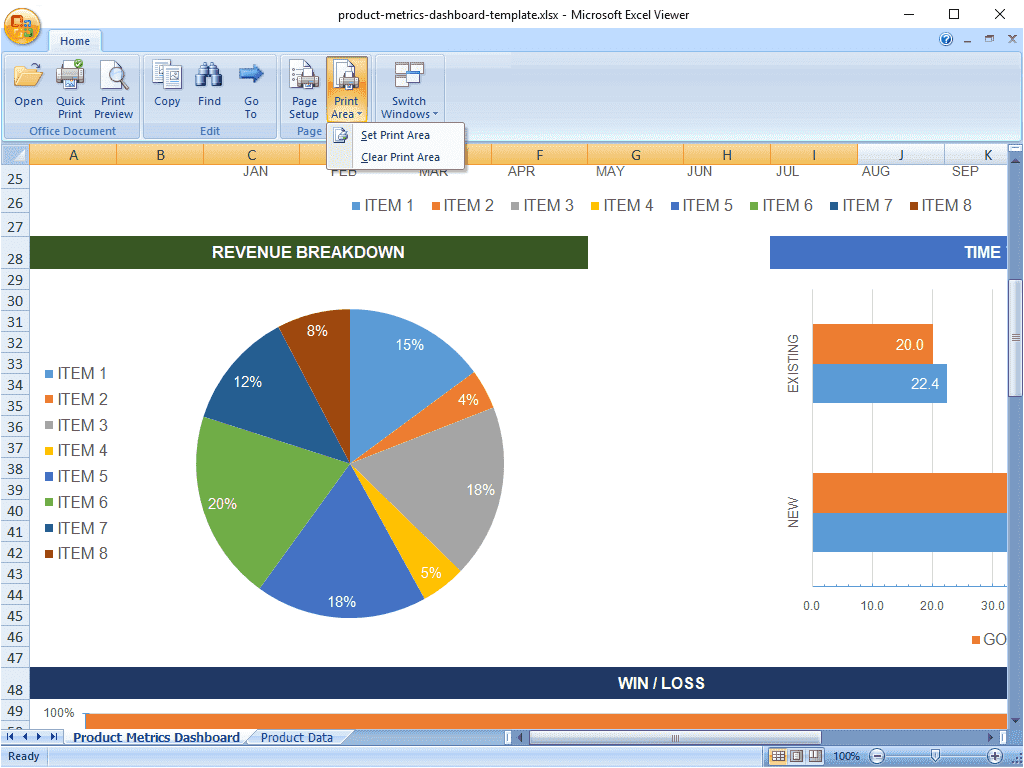Select column B header
The image size is (1024, 768).
[x=160, y=155]
